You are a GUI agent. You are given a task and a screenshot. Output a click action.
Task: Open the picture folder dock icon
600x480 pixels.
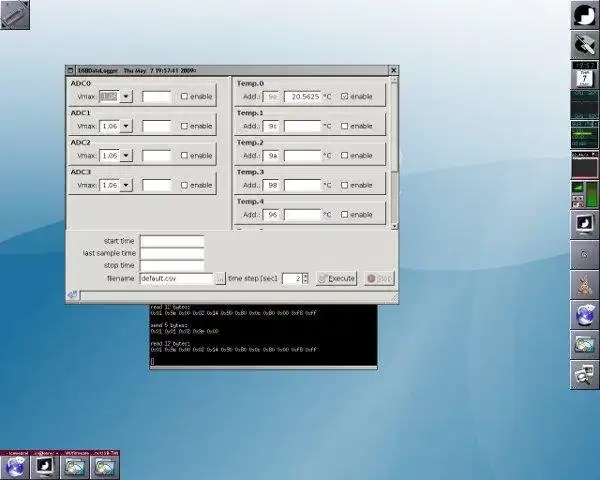pos(585,344)
